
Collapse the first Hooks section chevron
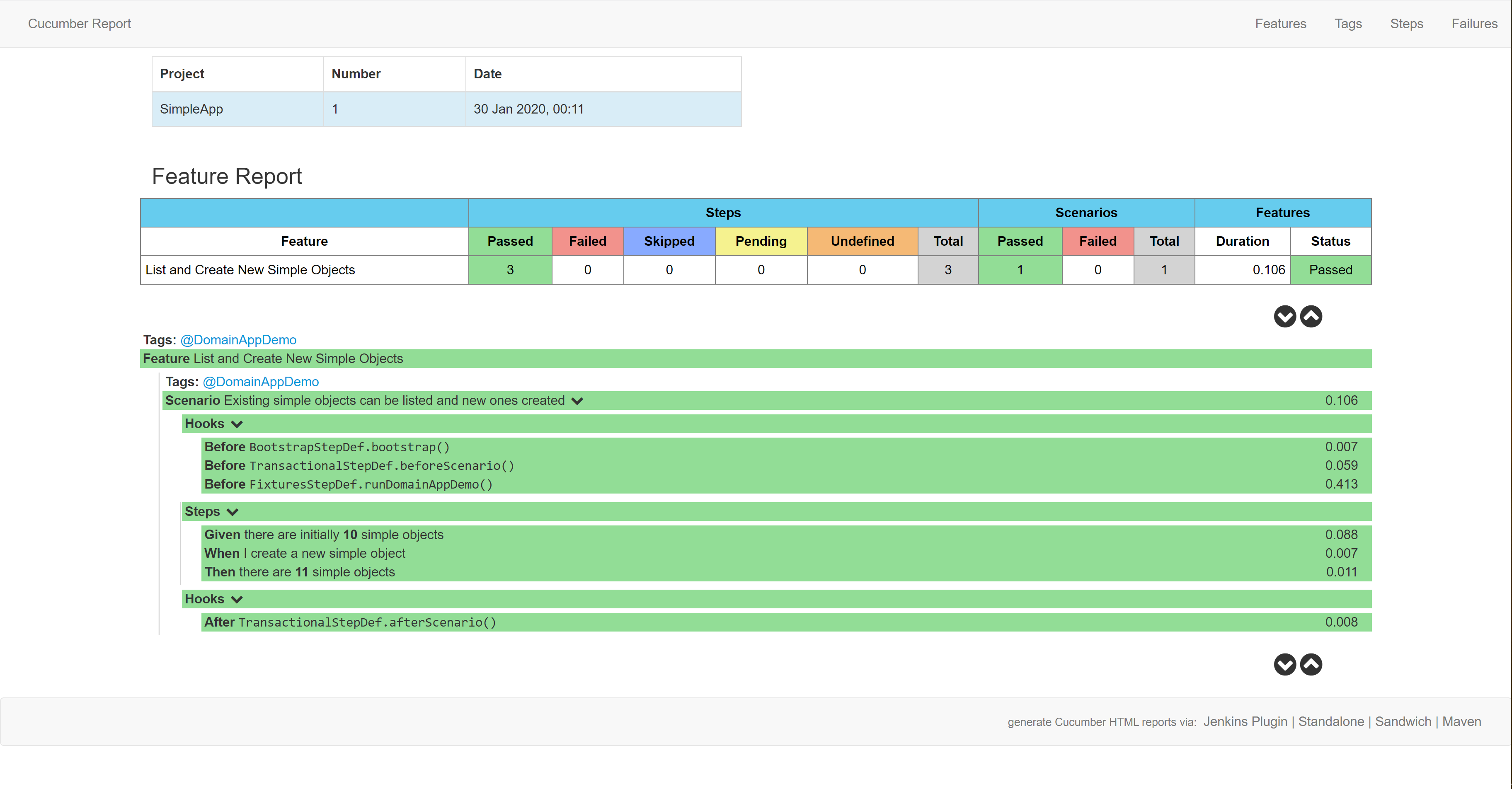(x=237, y=424)
